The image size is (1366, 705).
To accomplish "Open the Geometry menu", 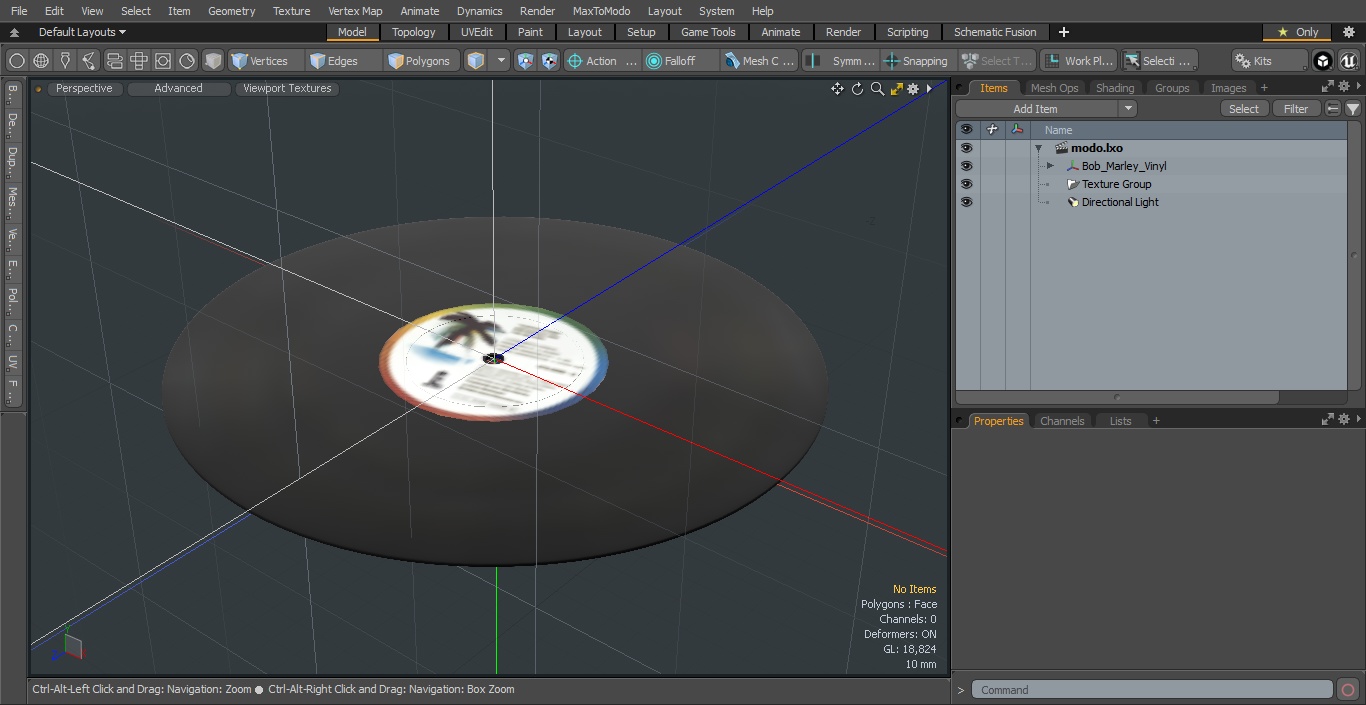I will click(231, 11).
